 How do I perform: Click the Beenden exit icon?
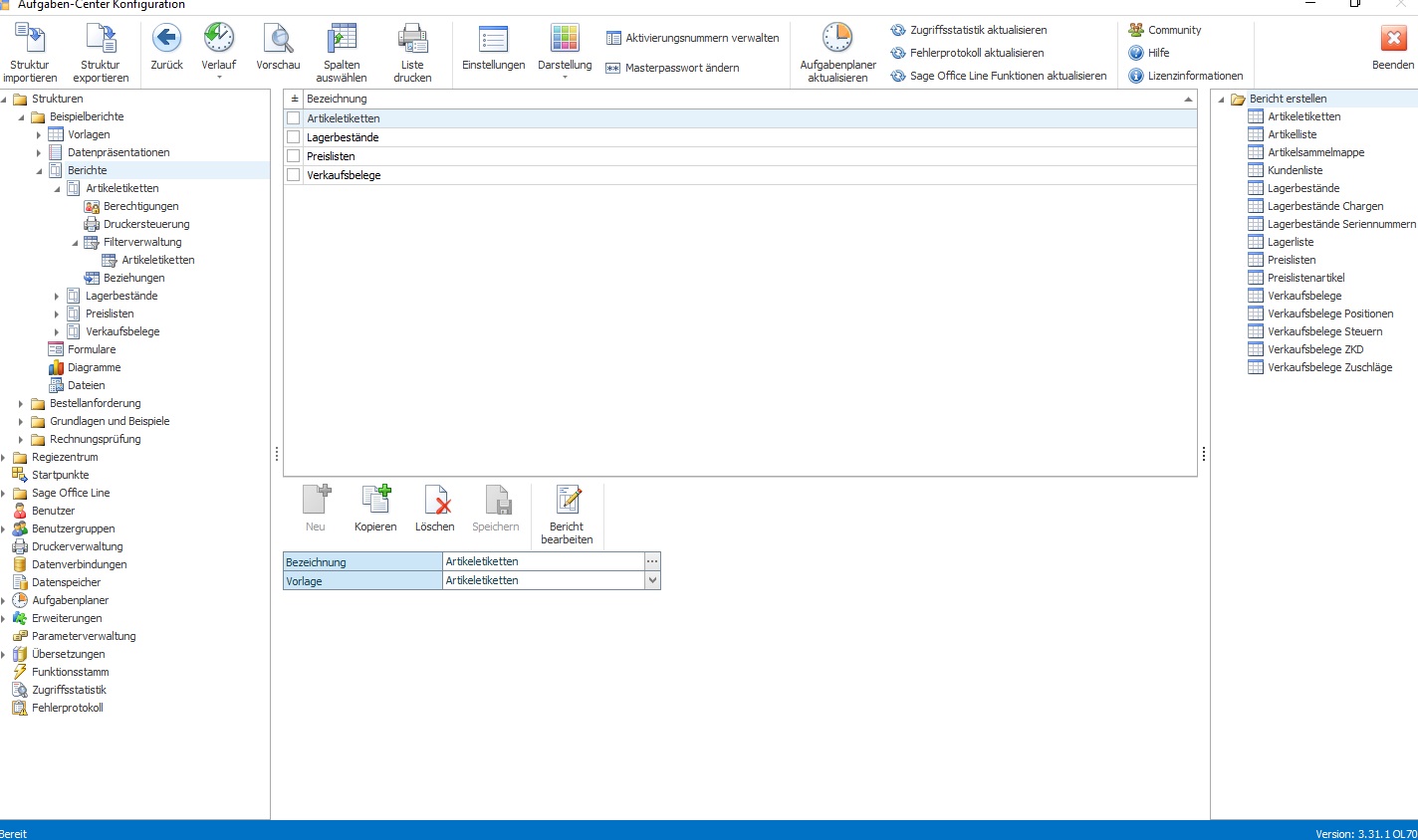click(1393, 39)
